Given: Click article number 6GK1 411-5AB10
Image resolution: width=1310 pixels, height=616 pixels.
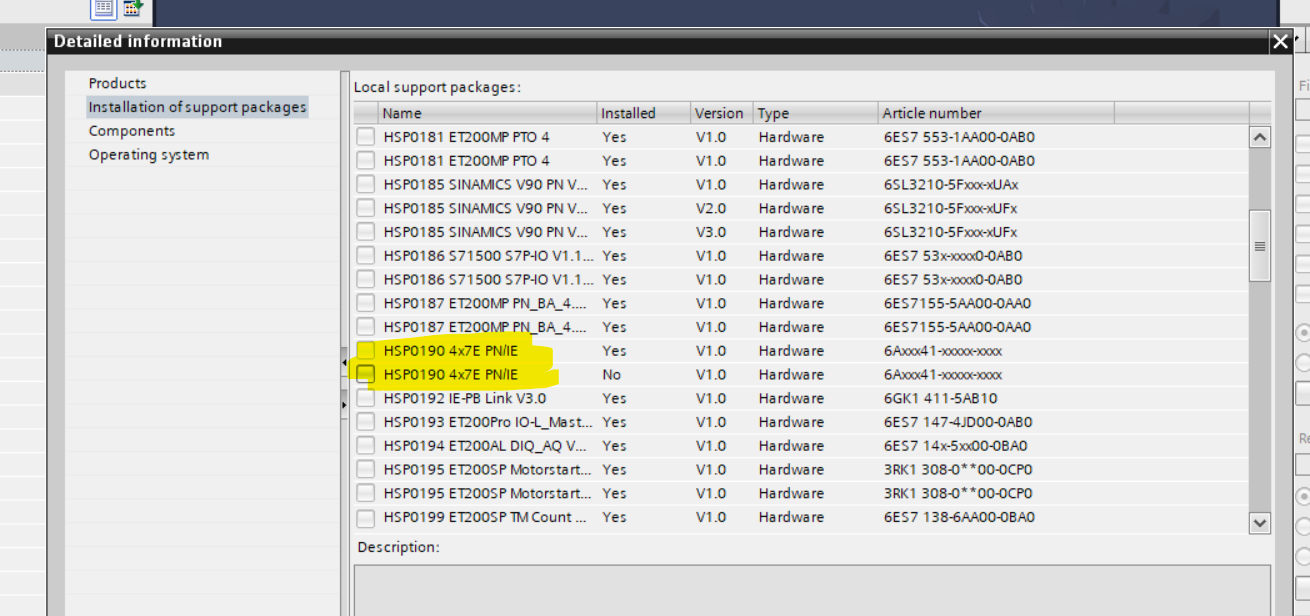Looking at the screenshot, I should coord(940,398).
